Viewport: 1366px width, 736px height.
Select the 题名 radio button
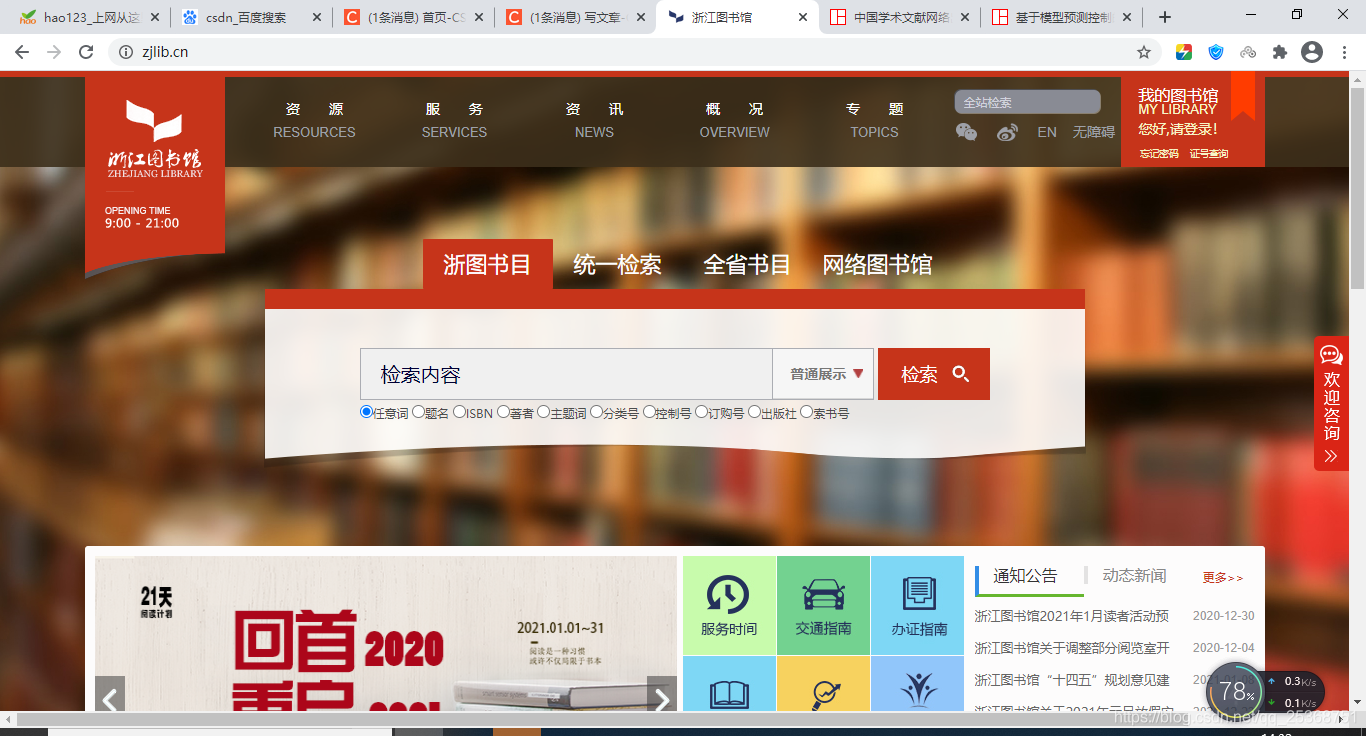419,412
